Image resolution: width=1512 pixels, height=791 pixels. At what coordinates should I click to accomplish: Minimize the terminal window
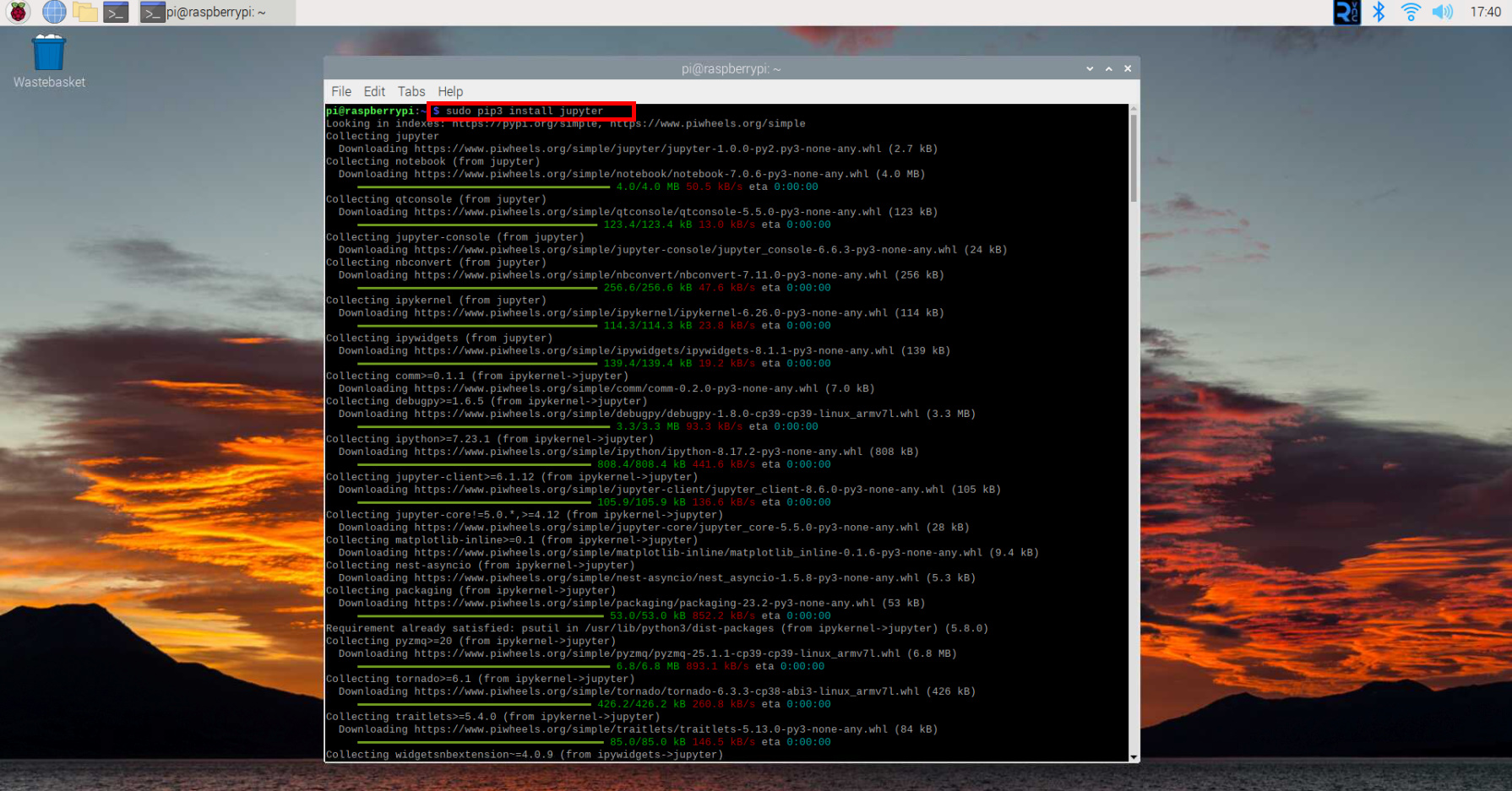pos(1090,68)
